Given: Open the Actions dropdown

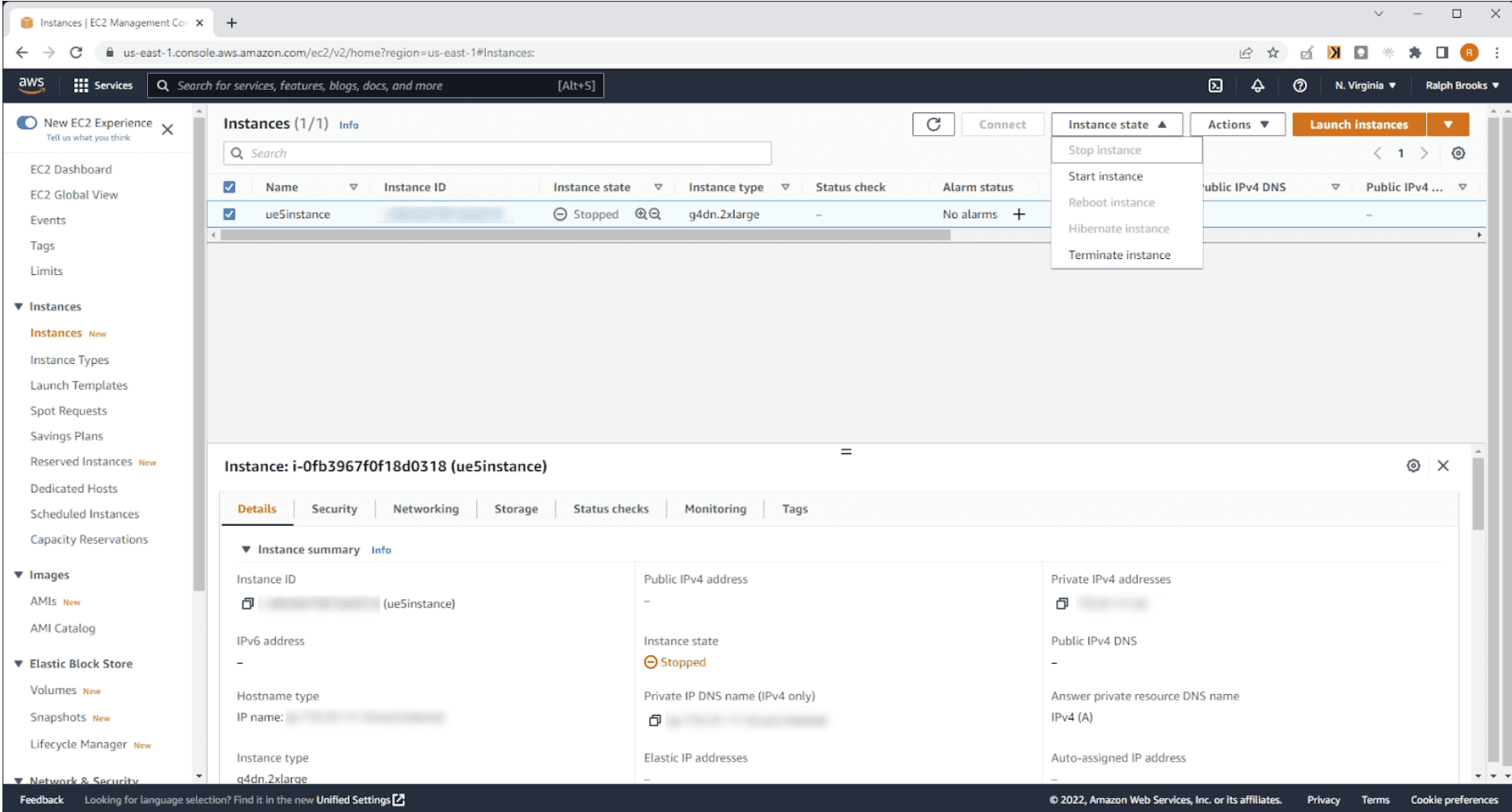Looking at the screenshot, I should (1237, 124).
